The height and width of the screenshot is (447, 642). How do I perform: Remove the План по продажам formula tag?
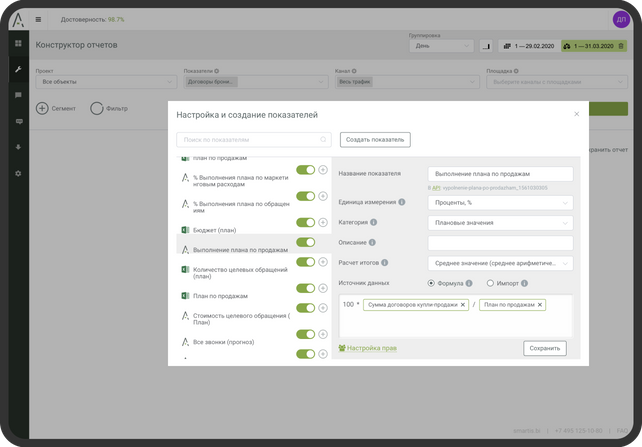pos(540,304)
